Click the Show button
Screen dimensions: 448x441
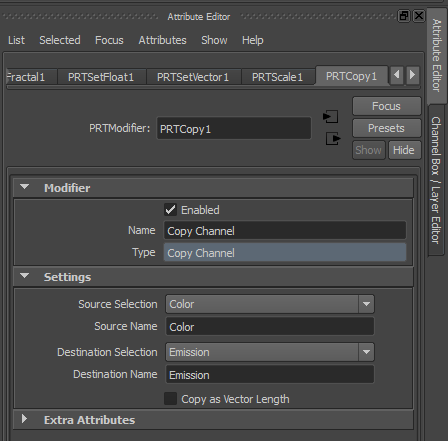click(368, 150)
